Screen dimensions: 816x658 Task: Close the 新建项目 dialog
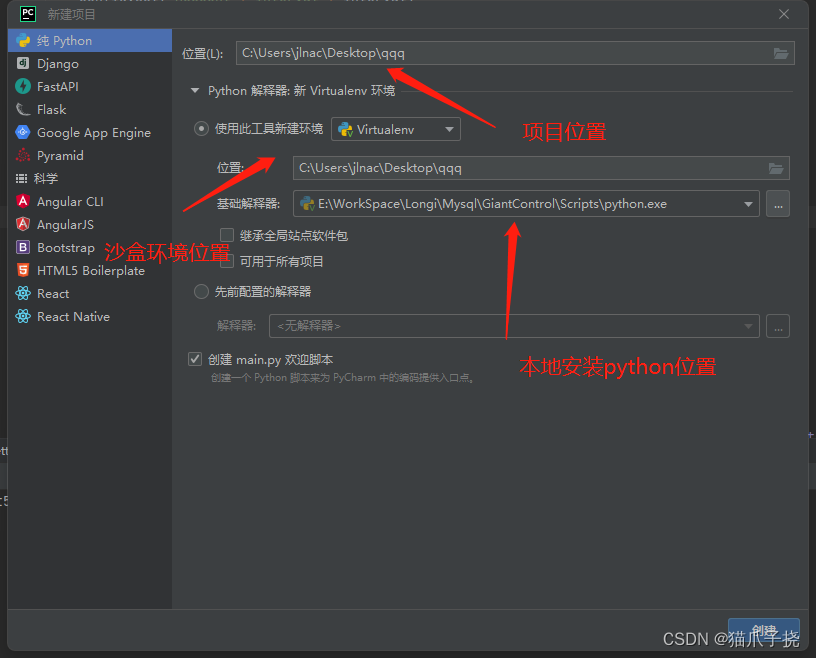[784, 15]
